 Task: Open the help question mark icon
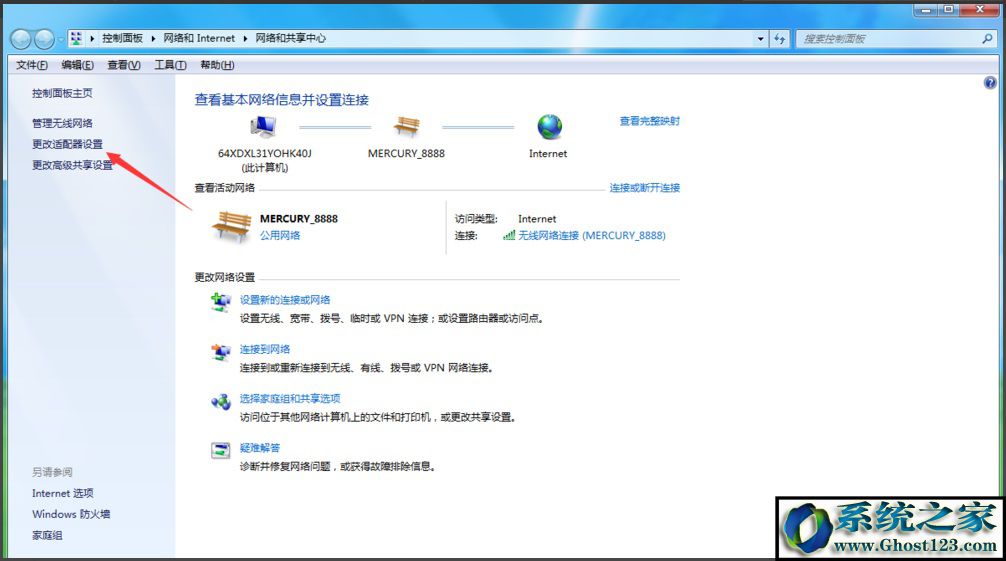pos(990,83)
